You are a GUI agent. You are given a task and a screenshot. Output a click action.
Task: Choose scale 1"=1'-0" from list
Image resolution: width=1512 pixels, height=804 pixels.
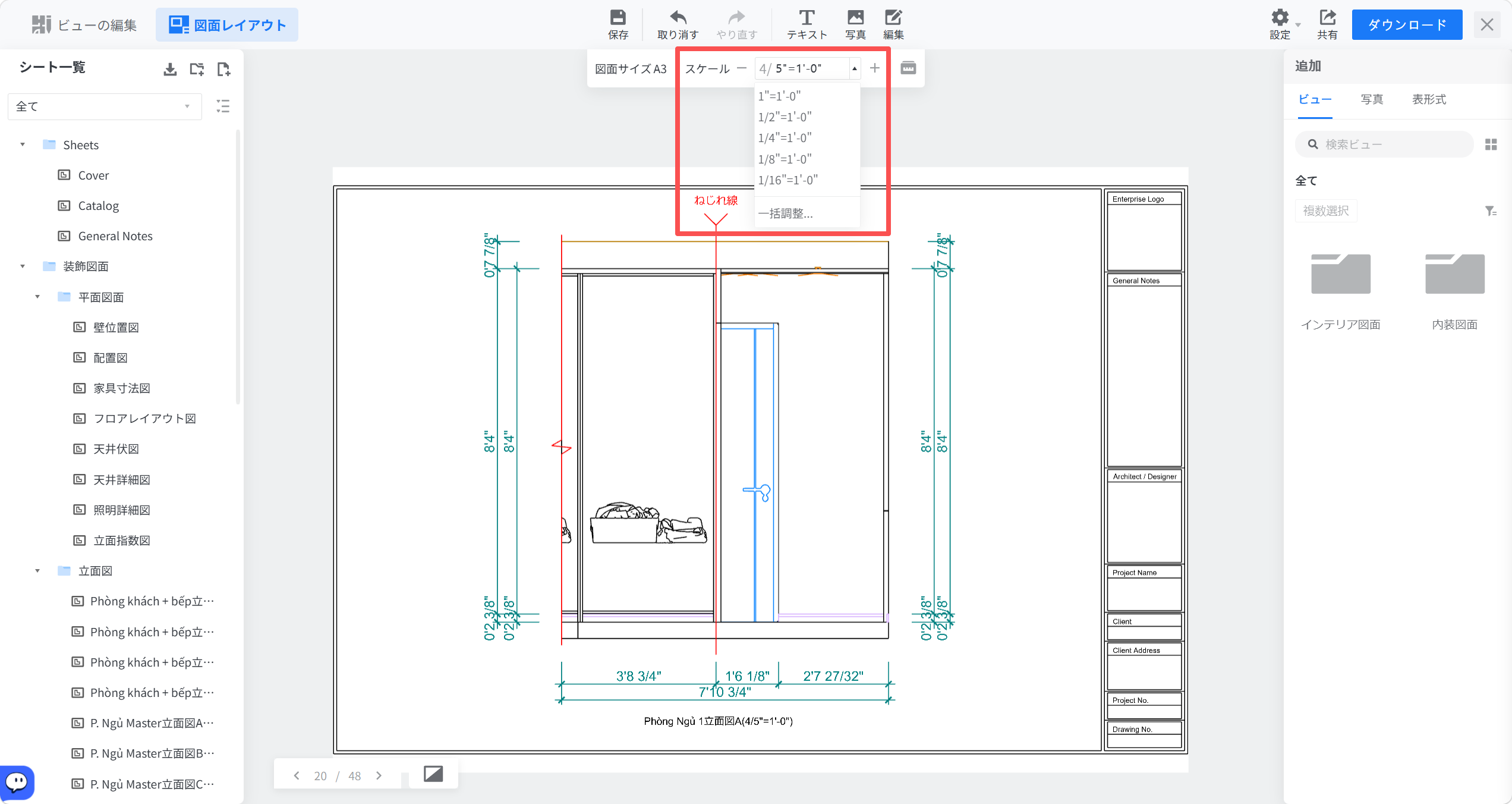(x=807, y=96)
